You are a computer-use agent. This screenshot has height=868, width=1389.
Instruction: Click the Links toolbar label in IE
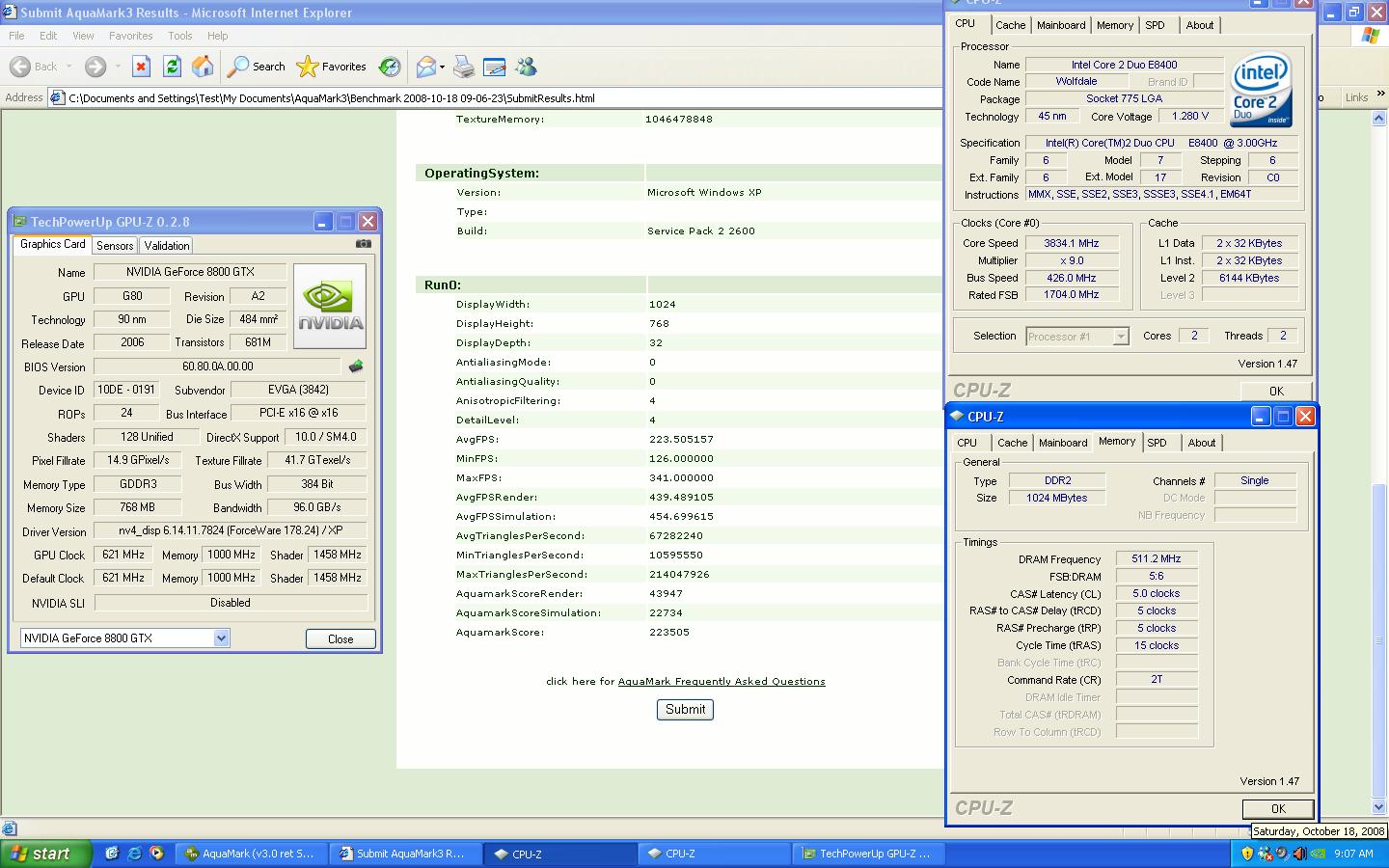(x=1356, y=97)
